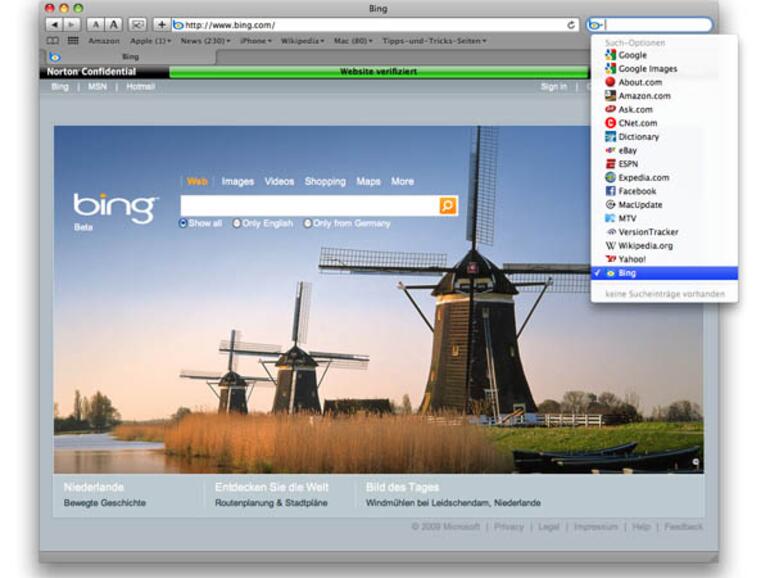
Task: Go back with the browser back arrow
Action: pyautogui.click(x=54, y=25)
